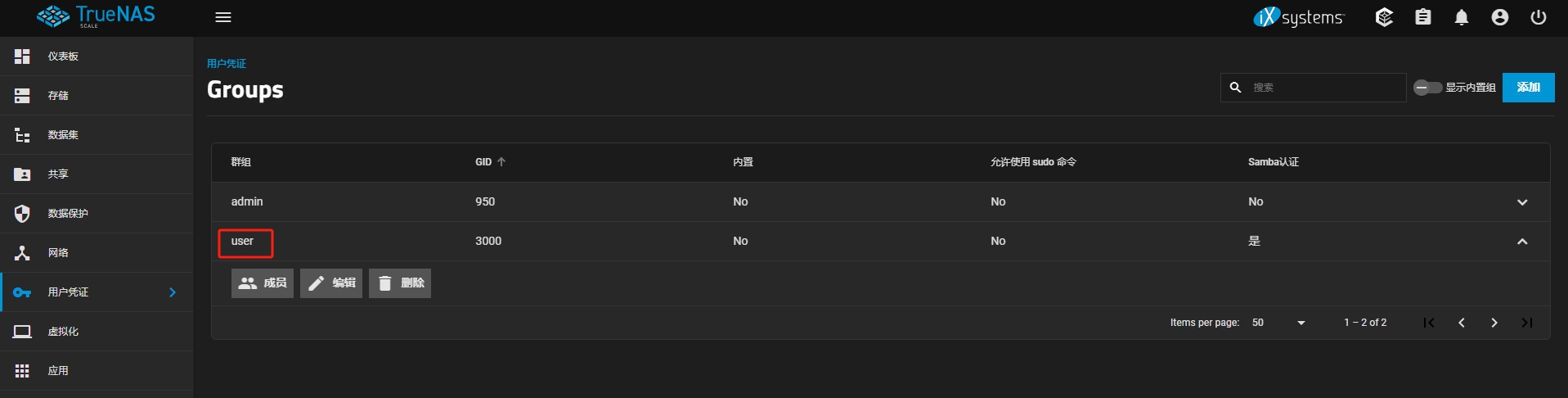Jump to the last page
The width and height of the screenshot is (1568, 398).
coord(1527,323)
